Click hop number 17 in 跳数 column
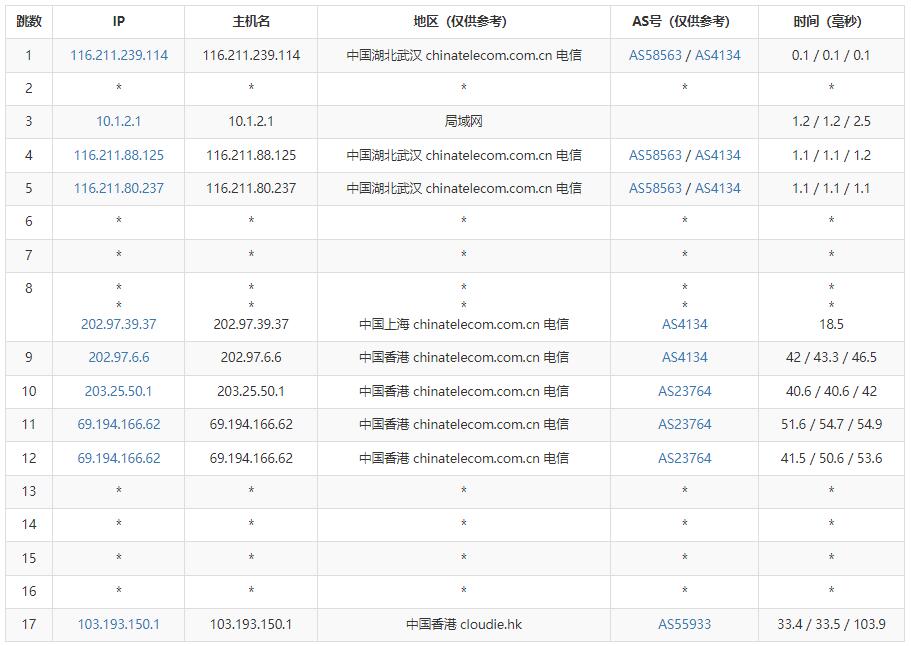This screenshot has width=911, height=646. pyautogui.click(x=29, y=625)
